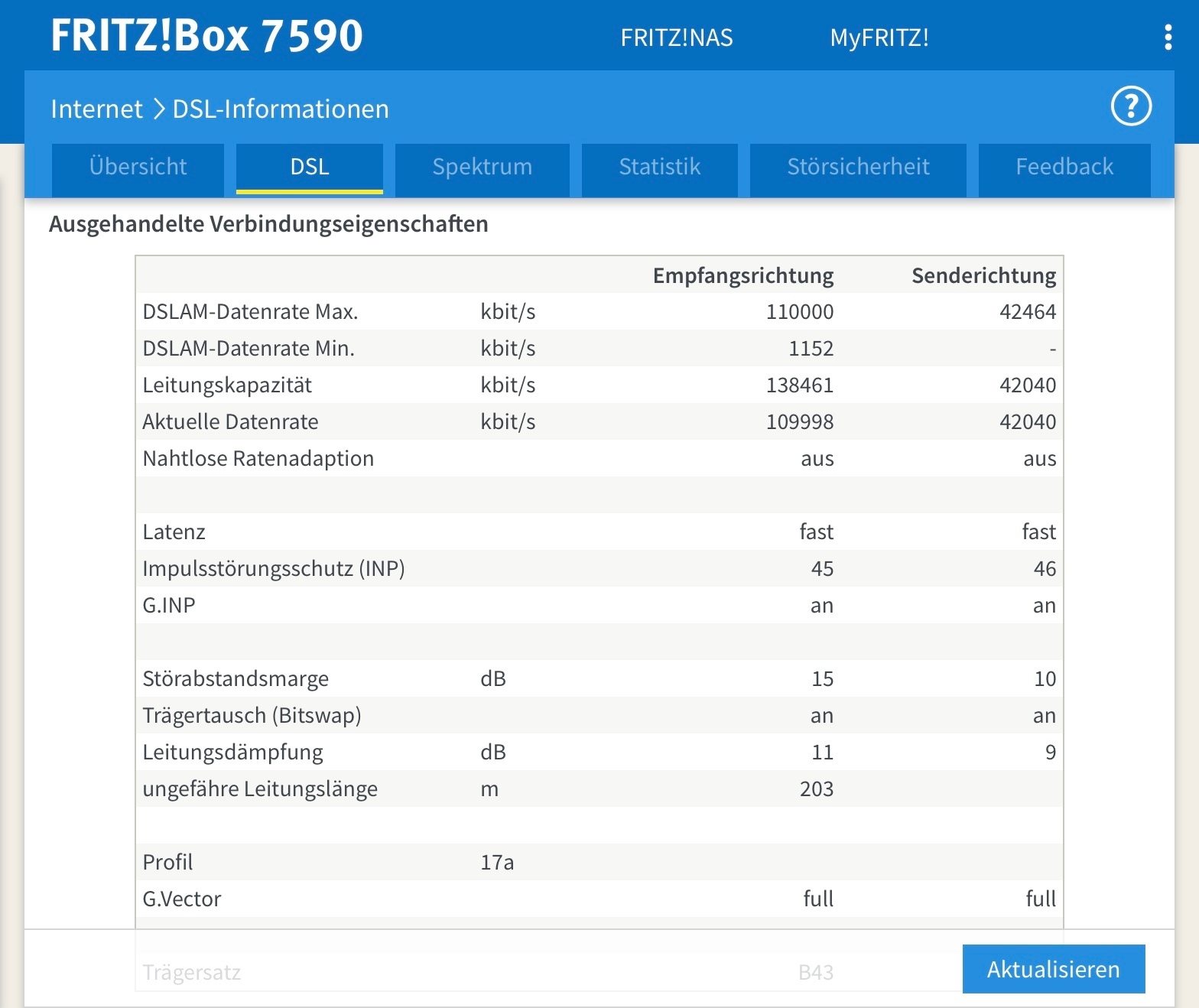Click the Senderichtung column header
This screenshot has width=1199, height=1008.
pos(983,275)
